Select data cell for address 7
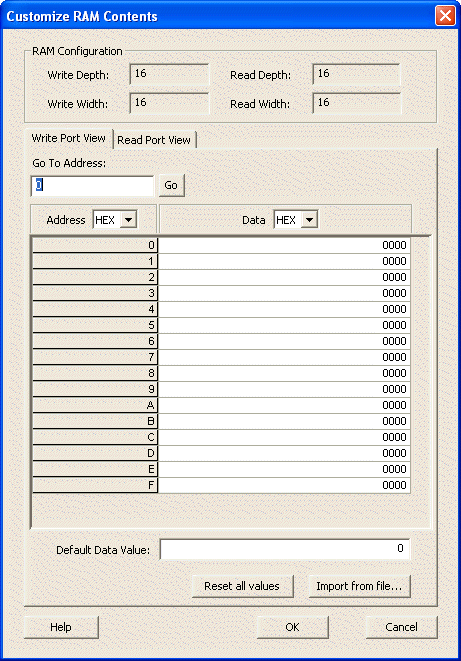The height and width of the screenshot is (661, 461). (284, 357)
